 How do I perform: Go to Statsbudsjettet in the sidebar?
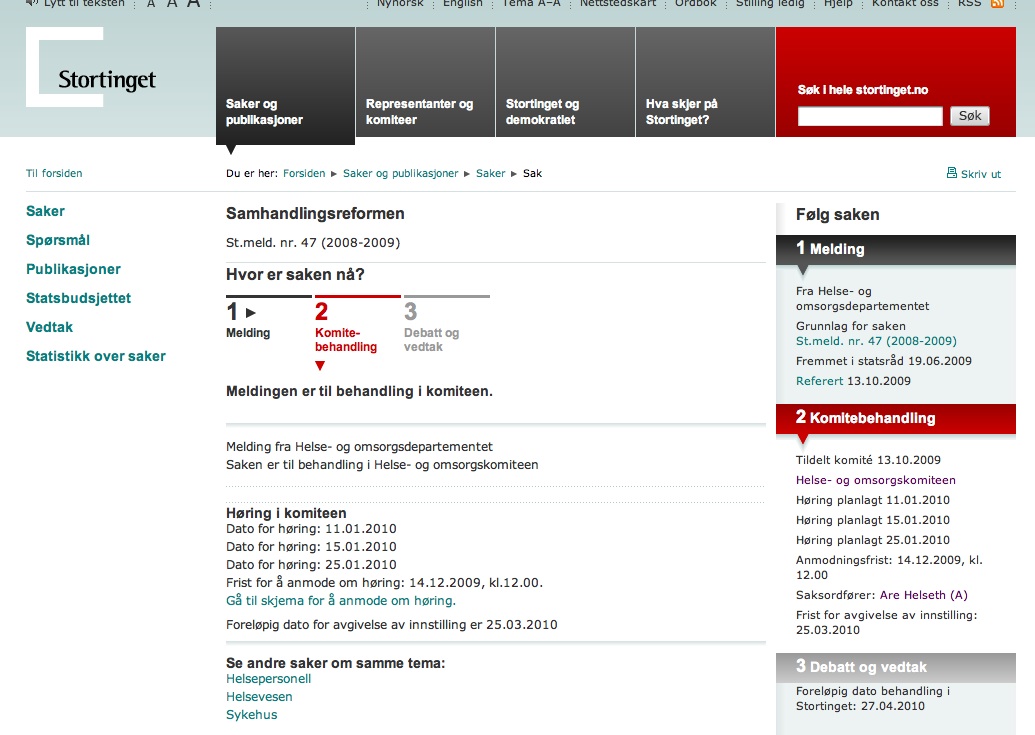point(79,298)
